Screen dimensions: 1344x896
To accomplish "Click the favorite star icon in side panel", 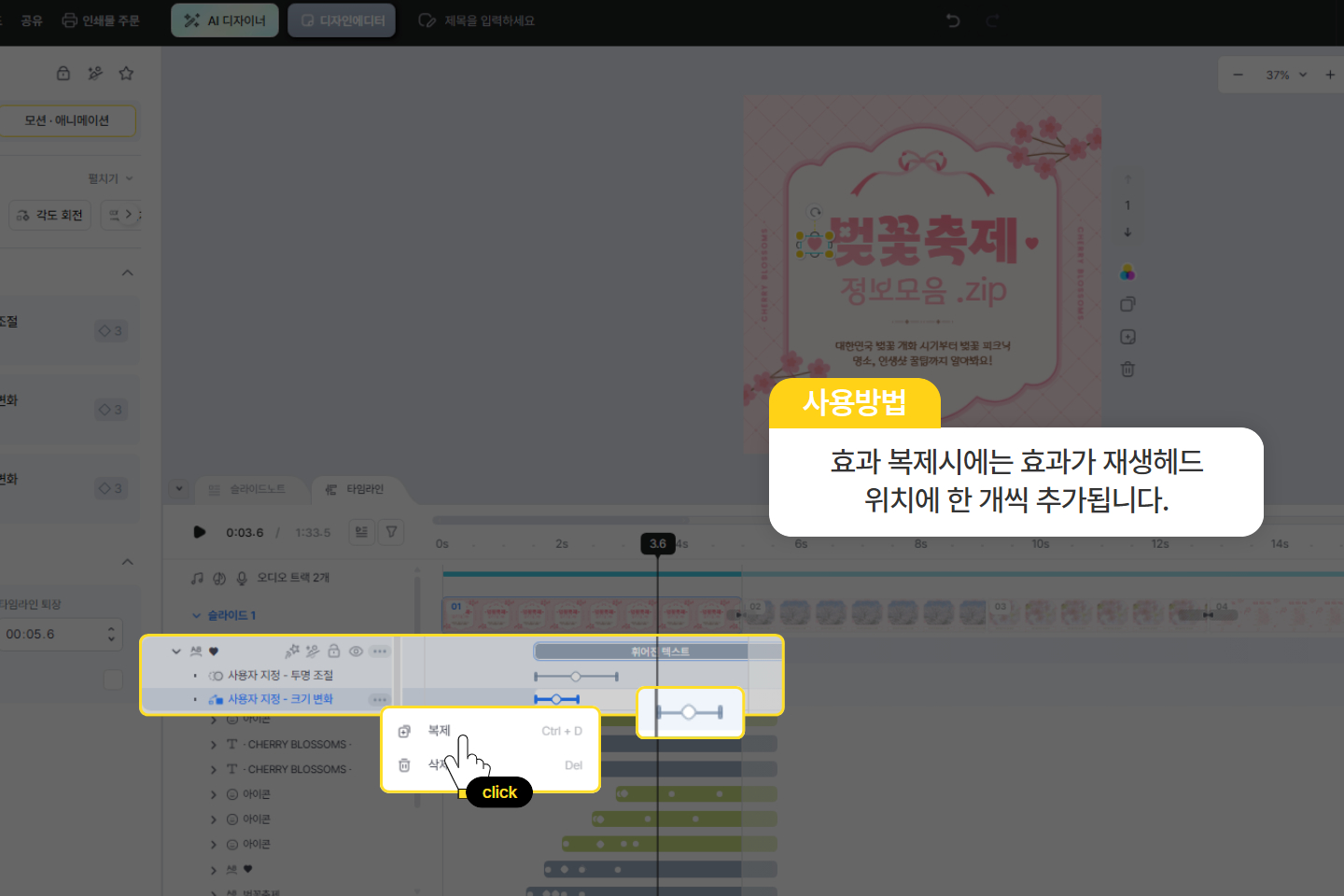I will [x=126, y=73].
